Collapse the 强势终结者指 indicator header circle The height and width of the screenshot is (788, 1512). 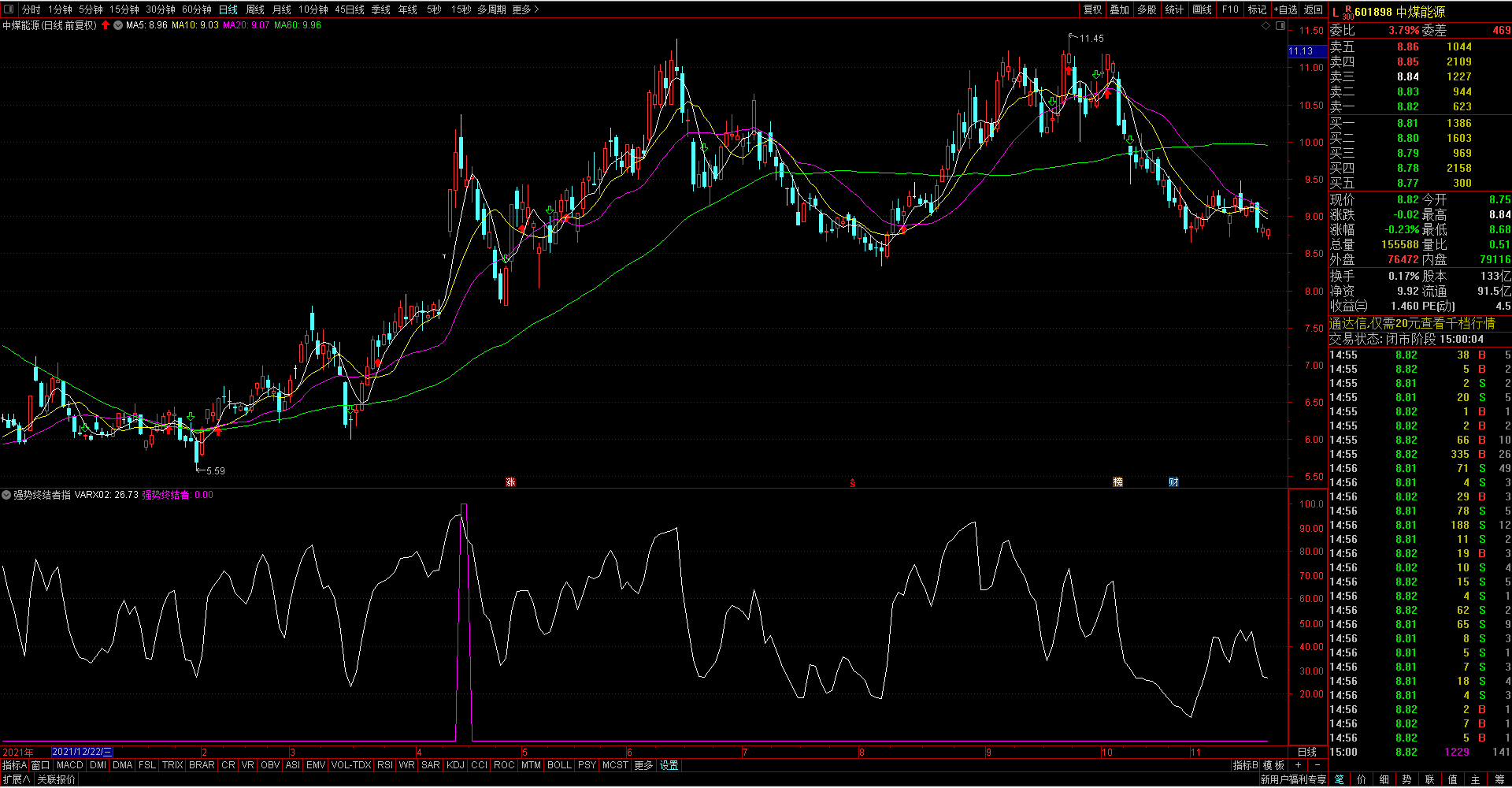pos(6,495)
